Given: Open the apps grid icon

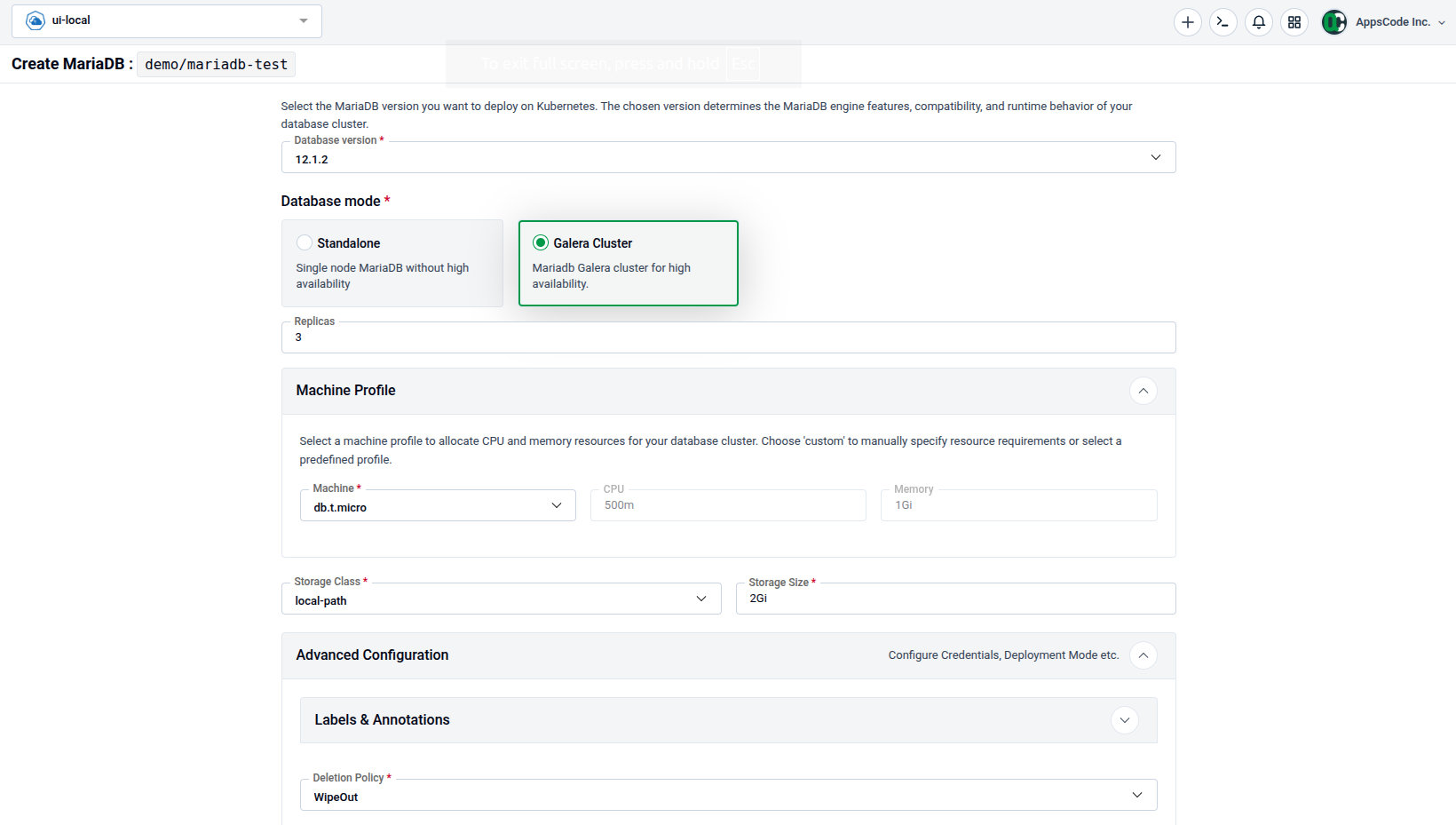Looking at the screenshot, I should coord(1294,22).
